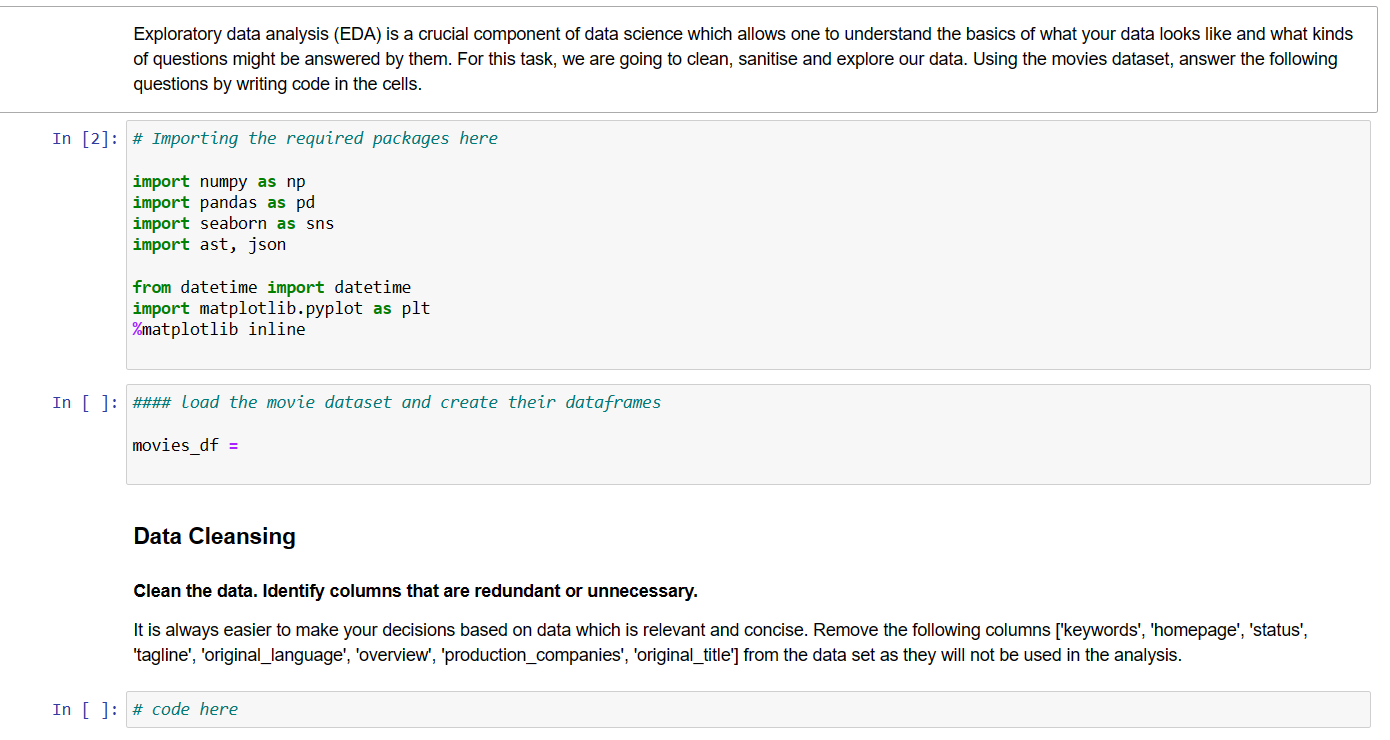Click the bold 'Clean the data' instruction text
This screenshot has width=1390, height=740.
coord(415,591)
